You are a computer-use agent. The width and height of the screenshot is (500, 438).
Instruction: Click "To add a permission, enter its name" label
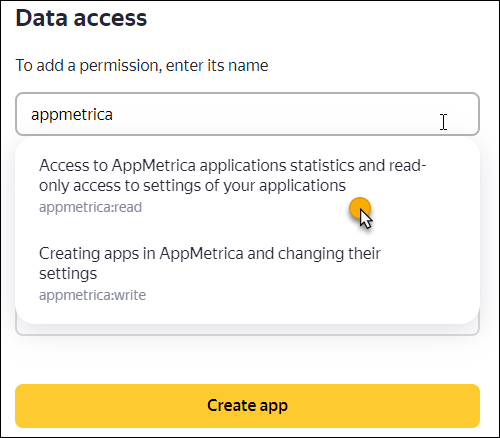[142, 65]
